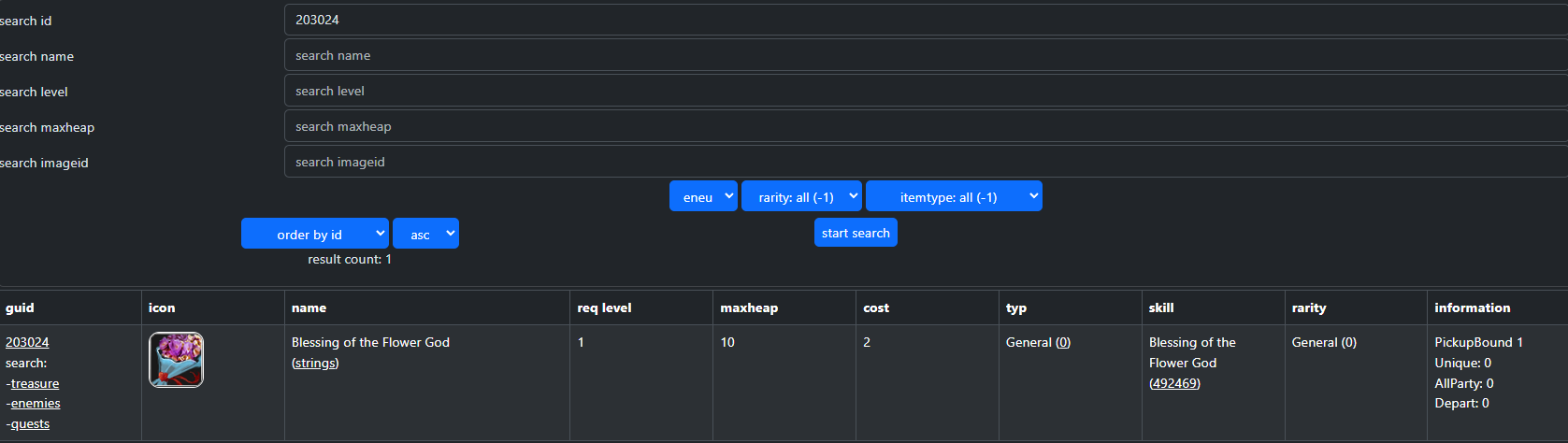Switch the asc sort direction dropdown
The height and width of the screenshot is (443, 1568).
[425, 234]
